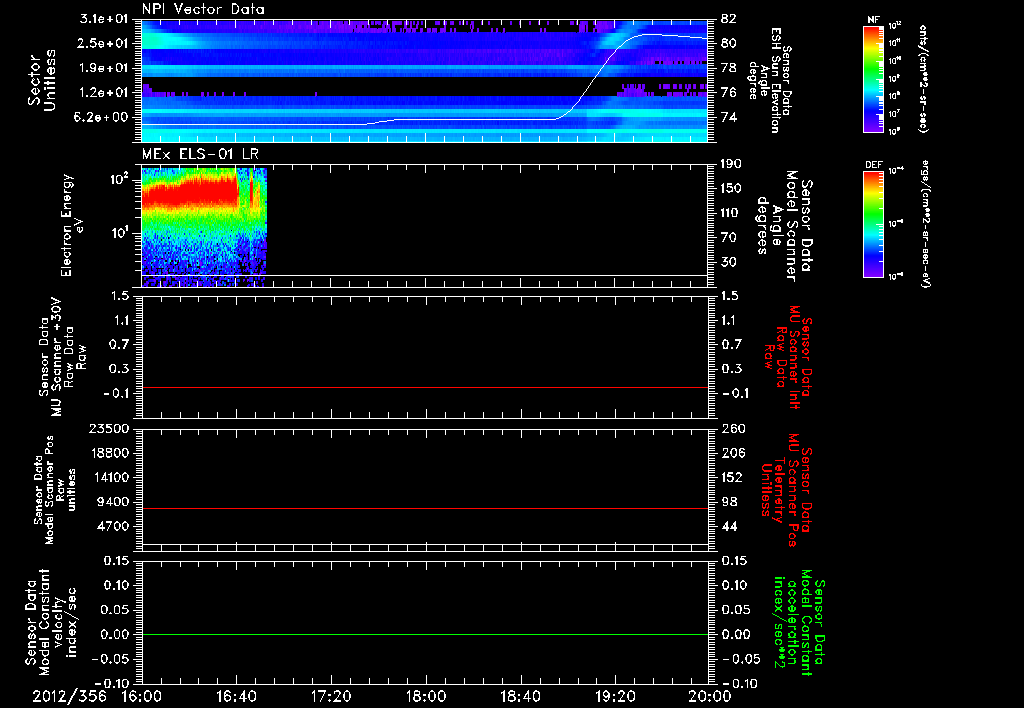Click the Model Scanner Pos Raw axis title
This screenshot has width=1024, height=708.
coord(55,490)
